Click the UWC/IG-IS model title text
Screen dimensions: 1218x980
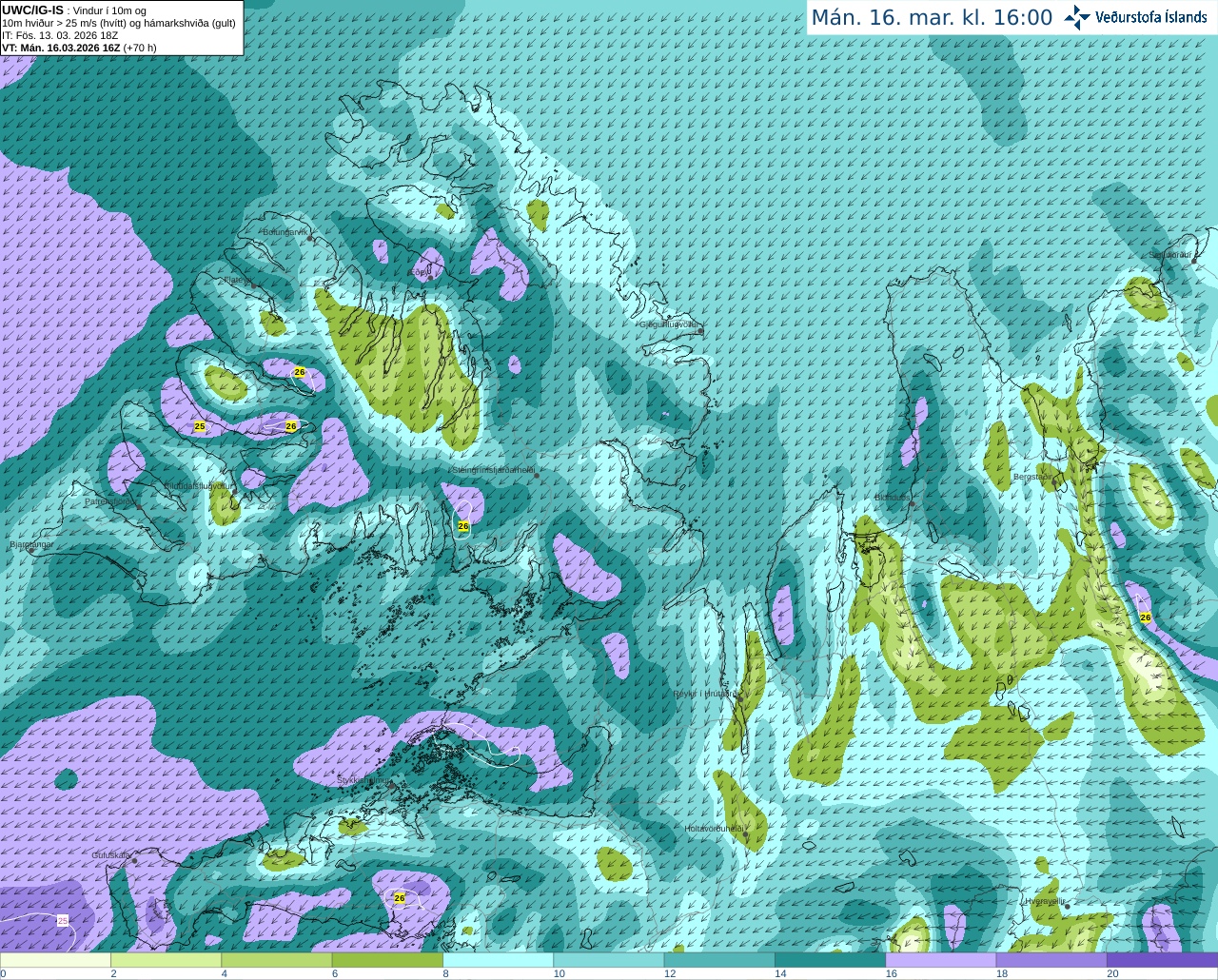pos(32,10)
